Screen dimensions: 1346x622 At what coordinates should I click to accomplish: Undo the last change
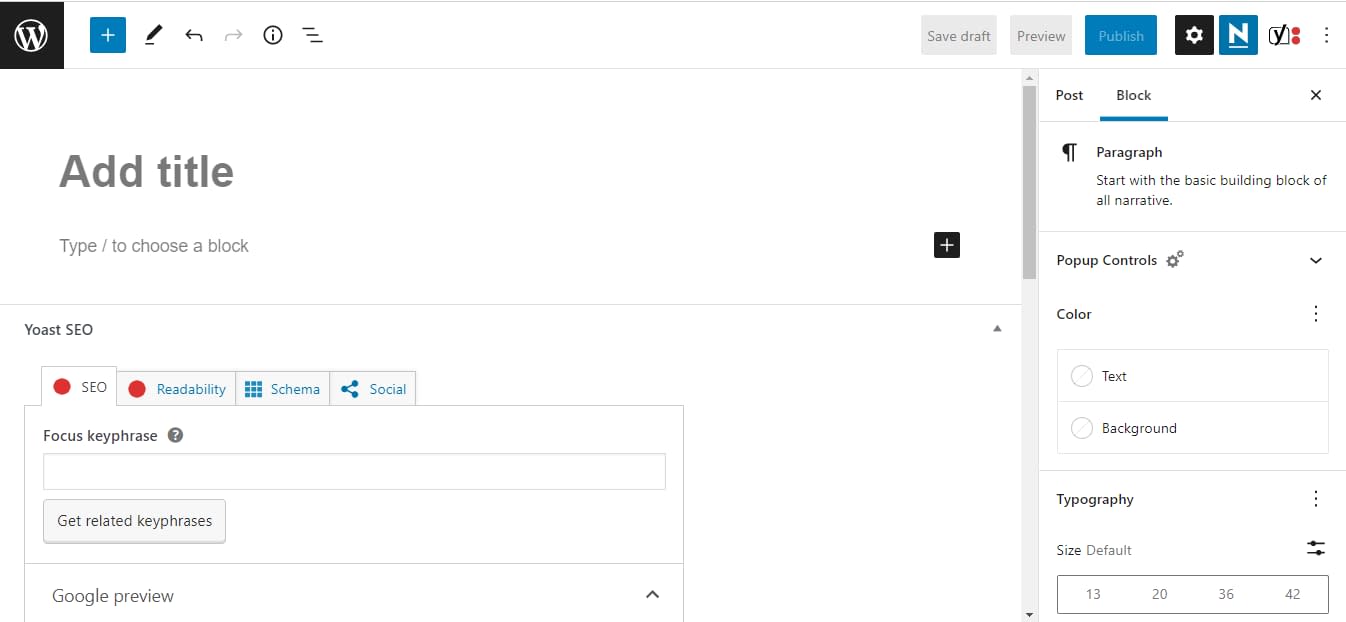(x=193, y=35)
